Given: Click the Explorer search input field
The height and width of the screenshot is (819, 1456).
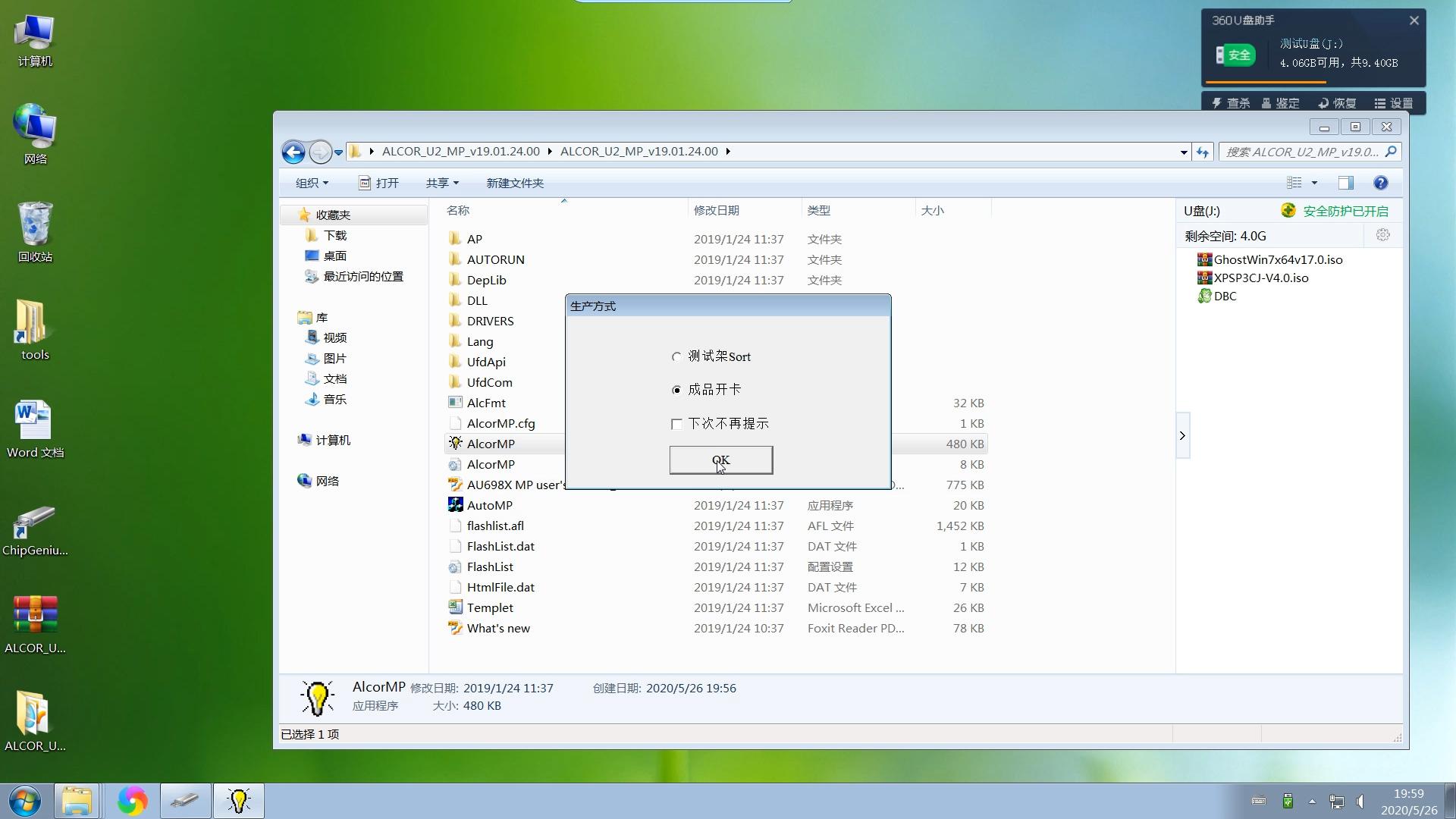Looking at the screenshot, I should (x=1301, y=152).
